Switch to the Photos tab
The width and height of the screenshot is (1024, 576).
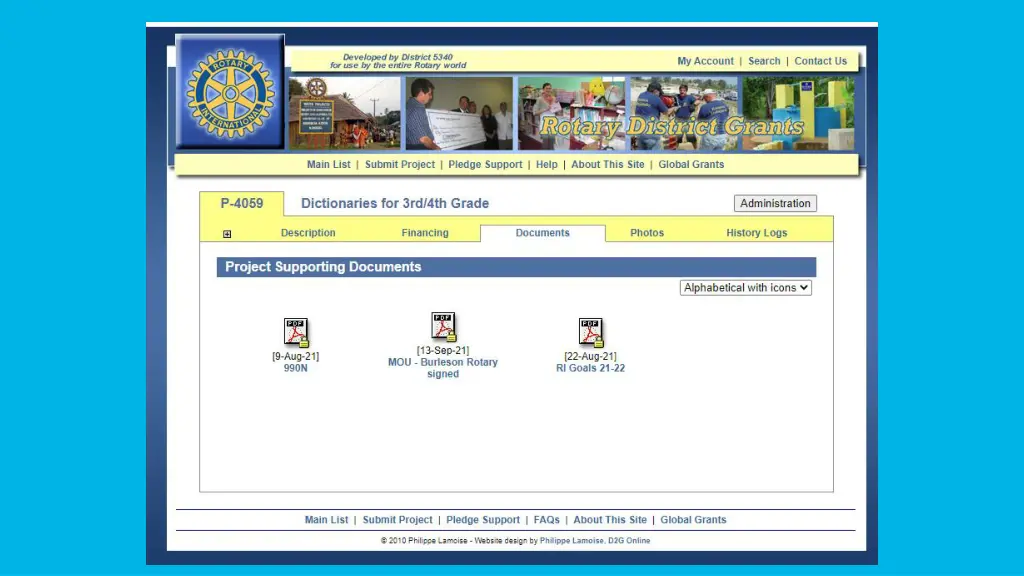click(647, 232)
